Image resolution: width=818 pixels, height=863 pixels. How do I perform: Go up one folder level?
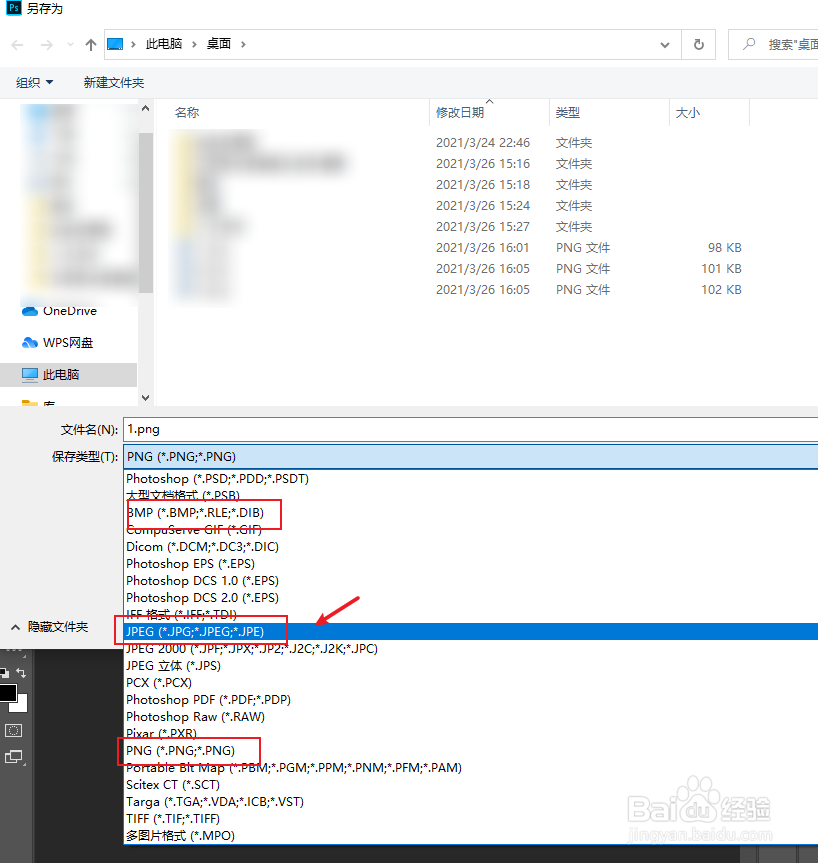91,45
